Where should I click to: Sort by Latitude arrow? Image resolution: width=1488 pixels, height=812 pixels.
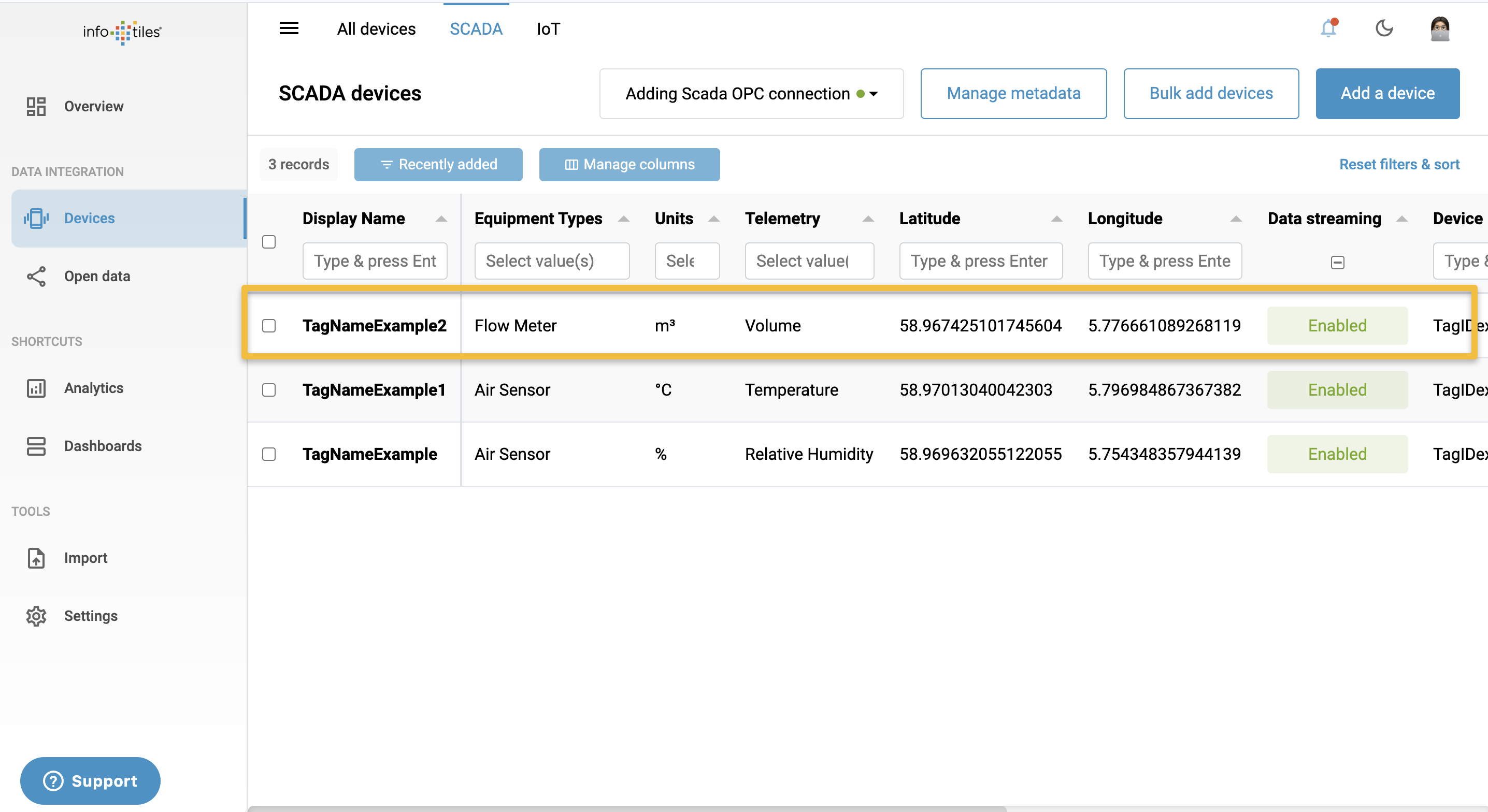(1056, 219)
